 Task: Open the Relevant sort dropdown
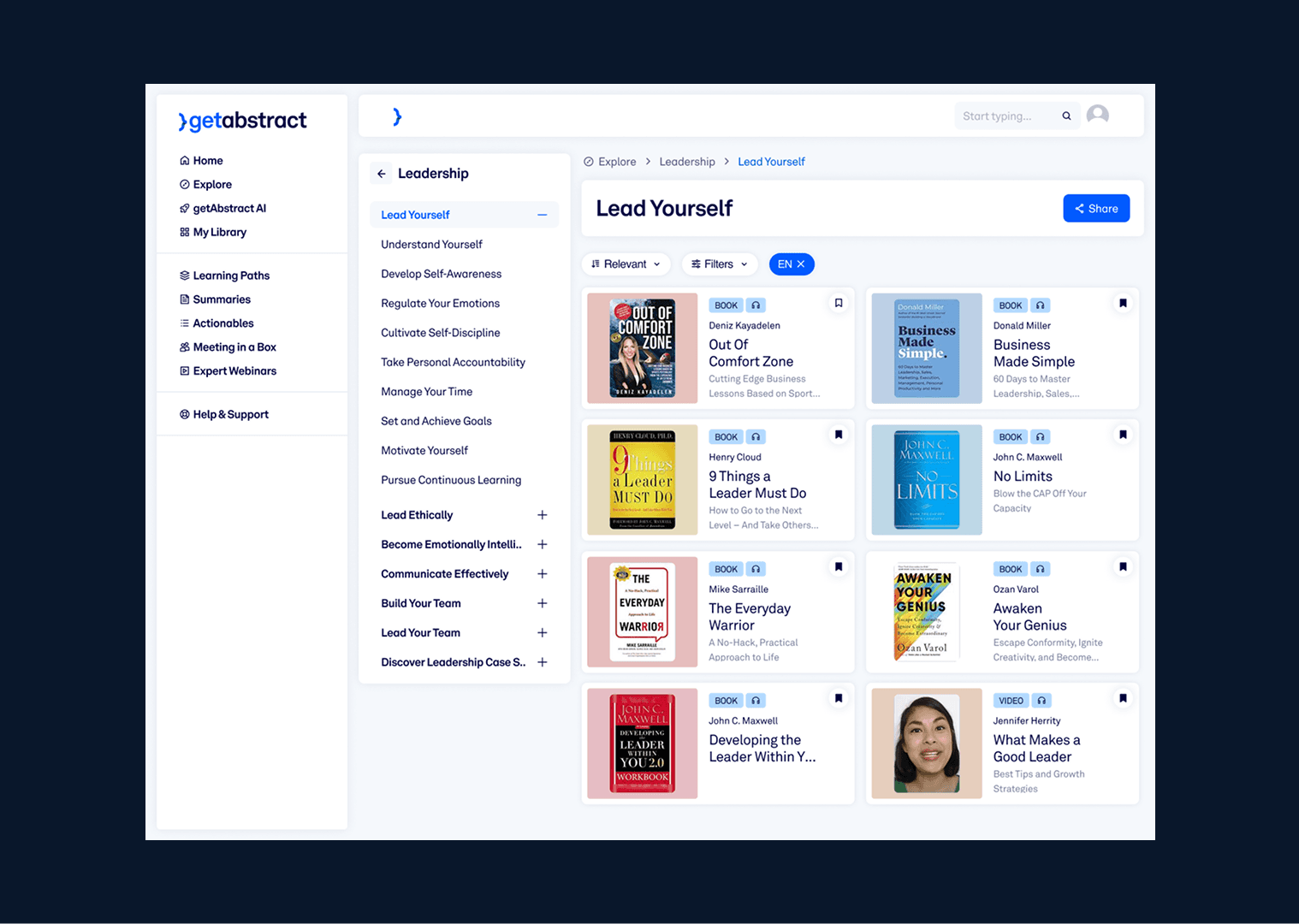point(626,264)
